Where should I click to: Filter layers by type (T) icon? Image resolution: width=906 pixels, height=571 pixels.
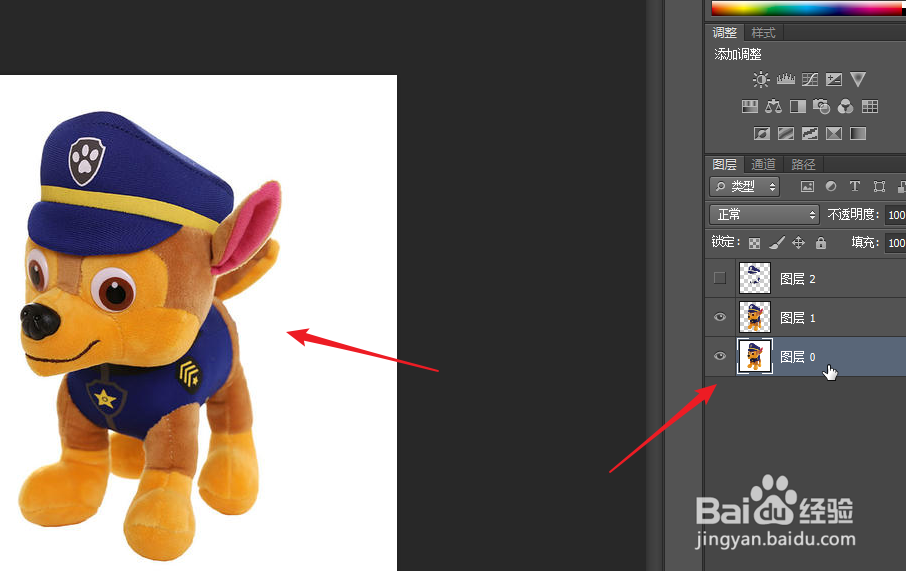coord(855,186)
